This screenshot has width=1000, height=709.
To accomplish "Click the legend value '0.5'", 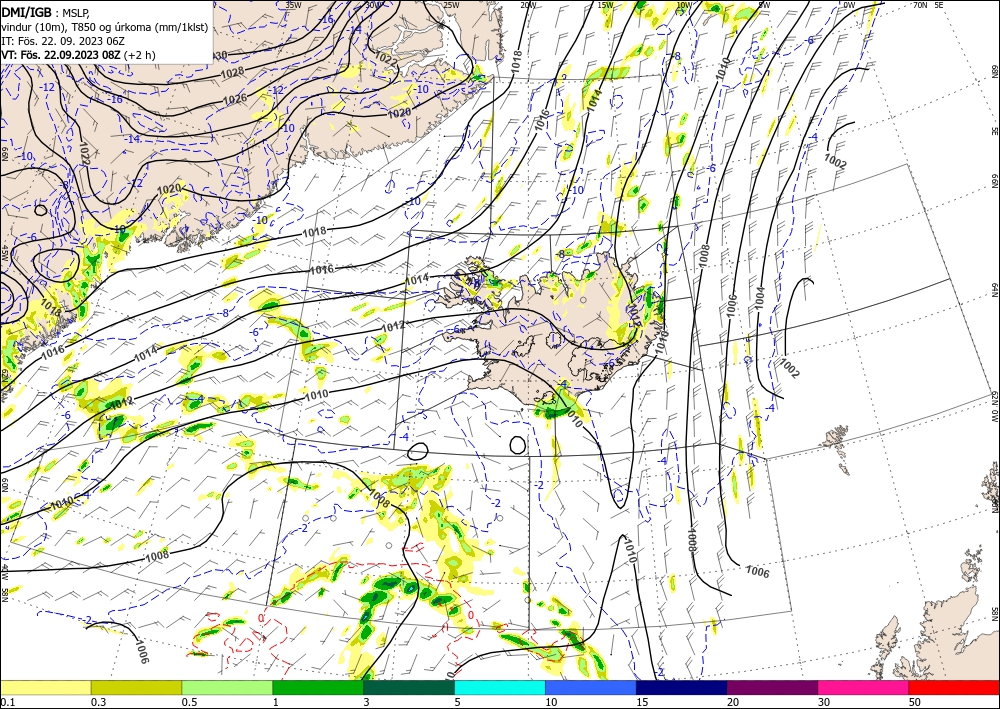I will point(188,702).
